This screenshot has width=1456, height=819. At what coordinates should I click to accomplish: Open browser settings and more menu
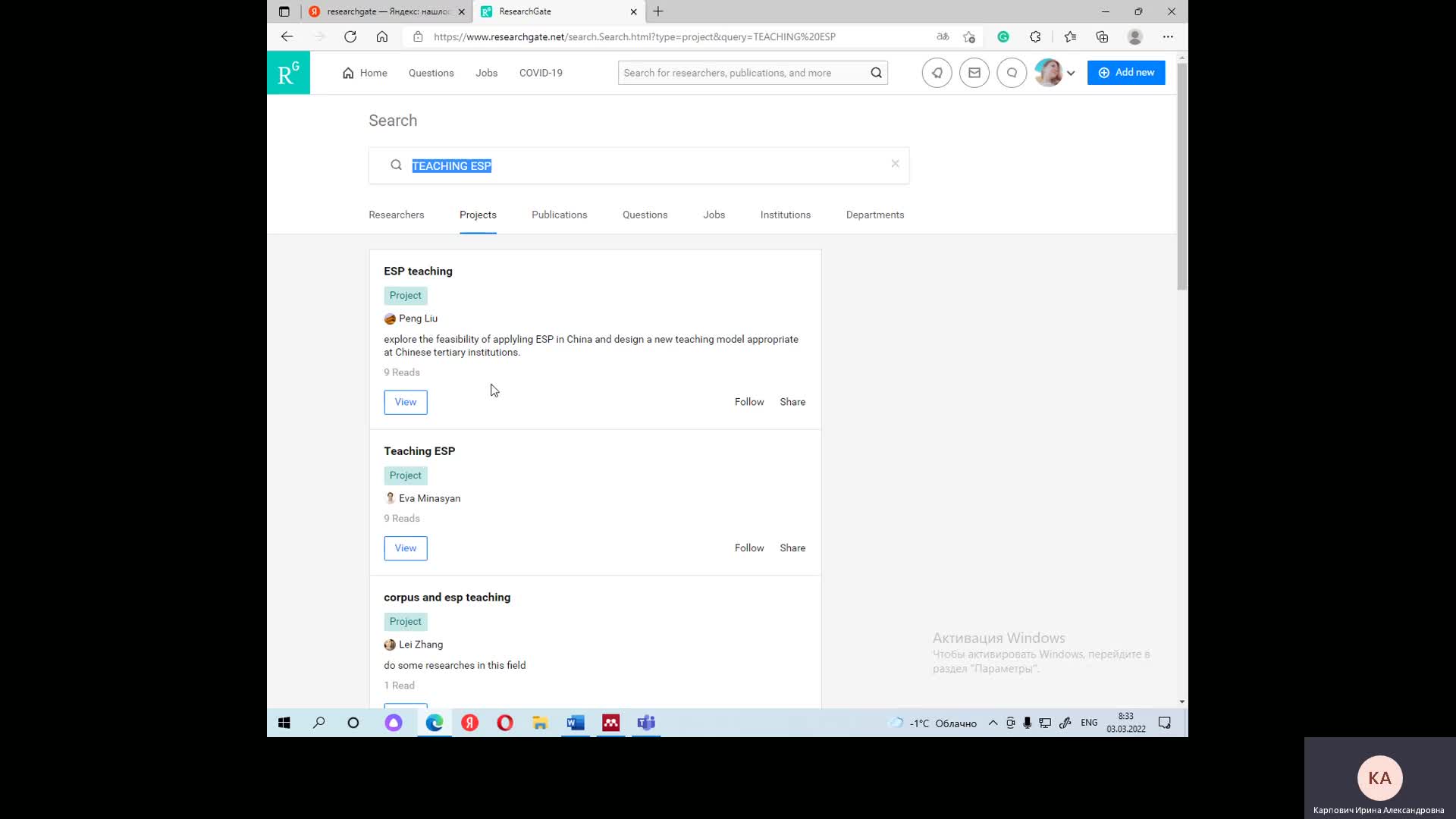(1168, 36)
